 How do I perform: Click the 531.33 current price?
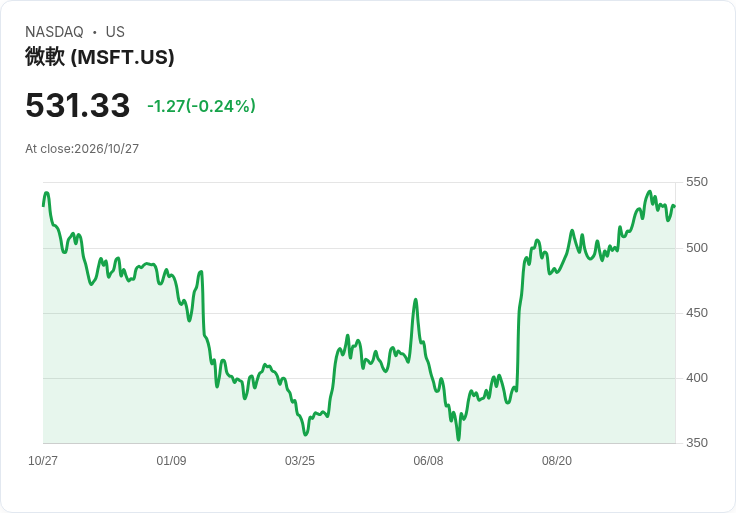(77, 105)
